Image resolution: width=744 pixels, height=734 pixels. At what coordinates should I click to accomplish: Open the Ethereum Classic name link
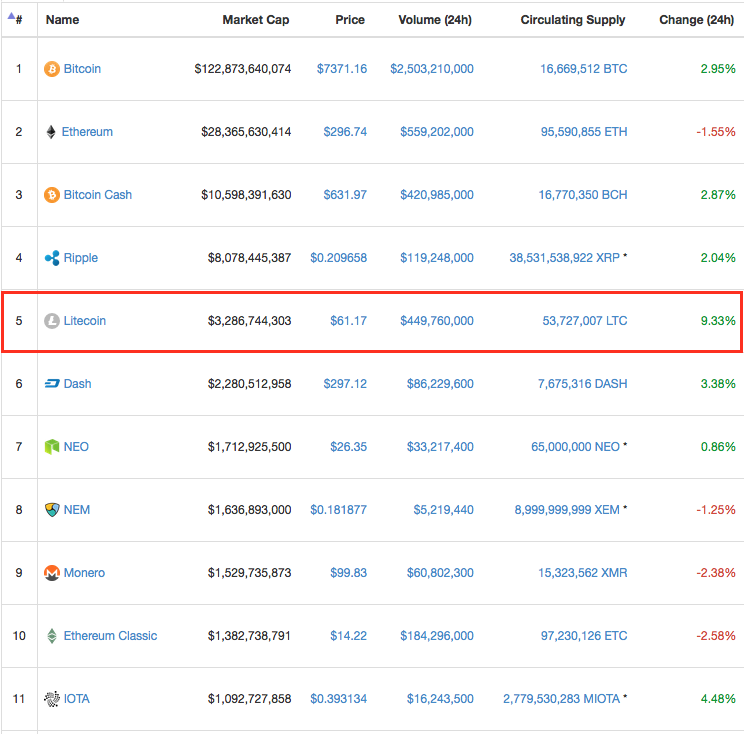click(110, 636)
